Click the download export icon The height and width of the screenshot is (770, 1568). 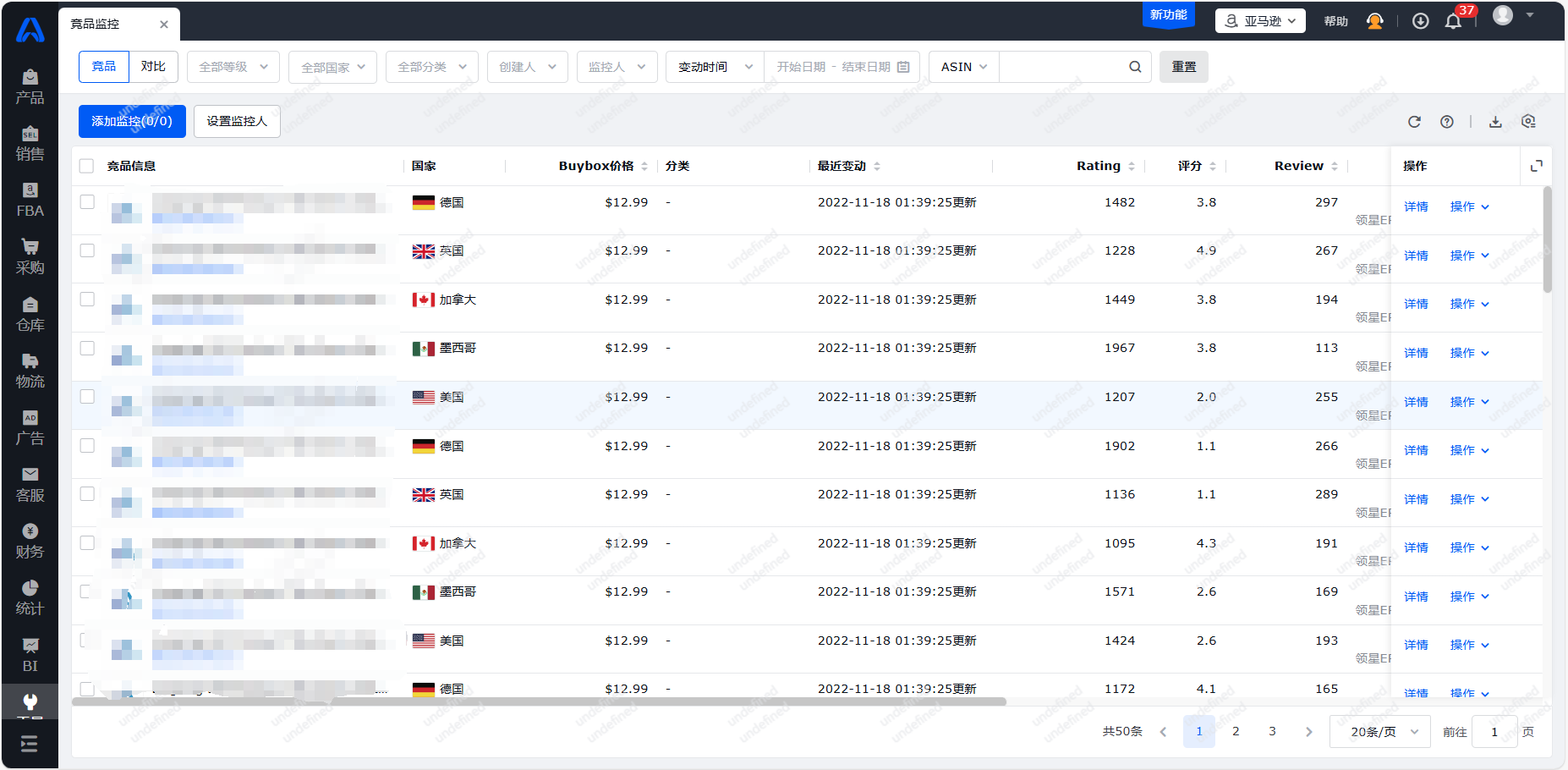pos(1495,122)
